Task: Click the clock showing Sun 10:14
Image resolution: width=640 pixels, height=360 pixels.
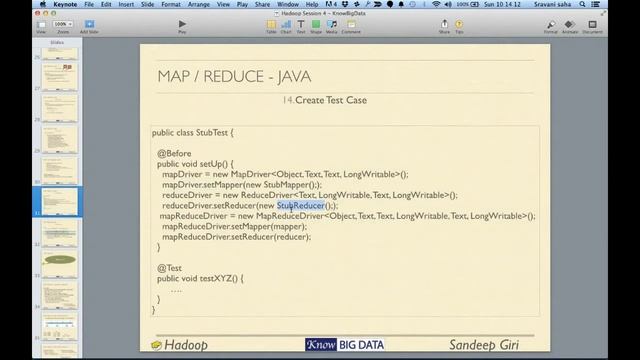Action: [x=502, y=4]
